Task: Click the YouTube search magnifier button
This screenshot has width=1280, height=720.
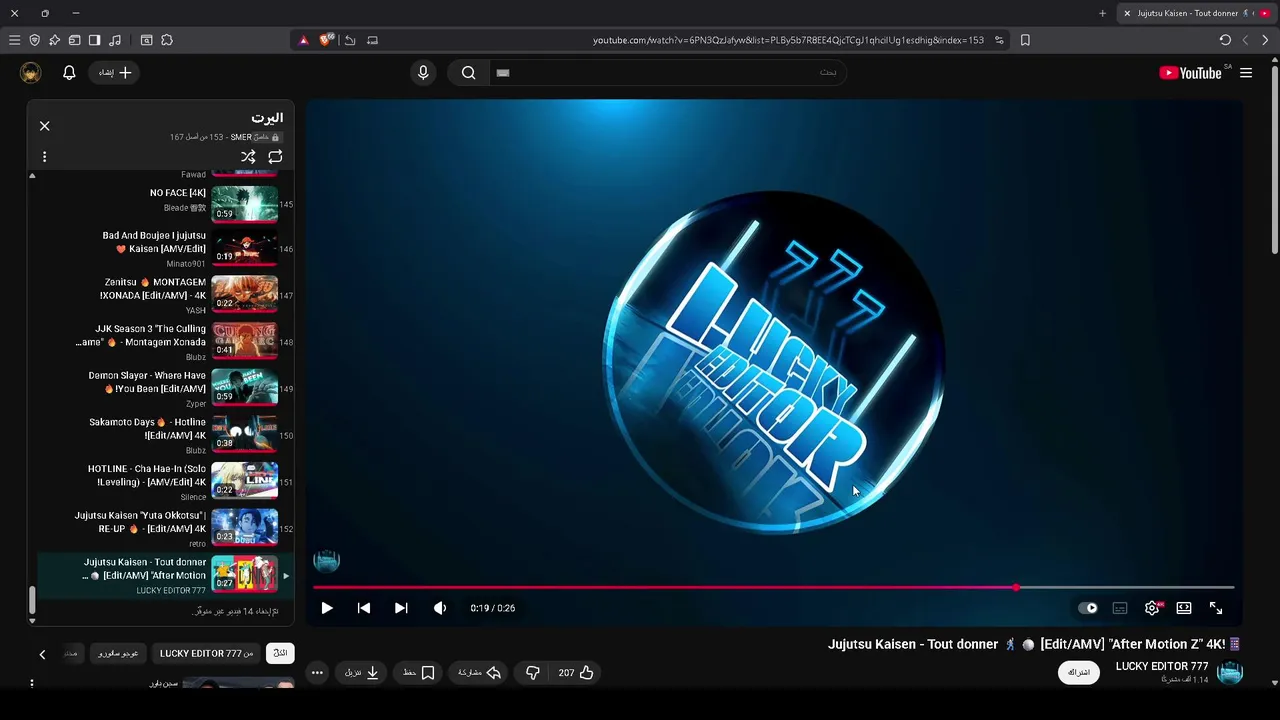Action: (x=468, y=72)
